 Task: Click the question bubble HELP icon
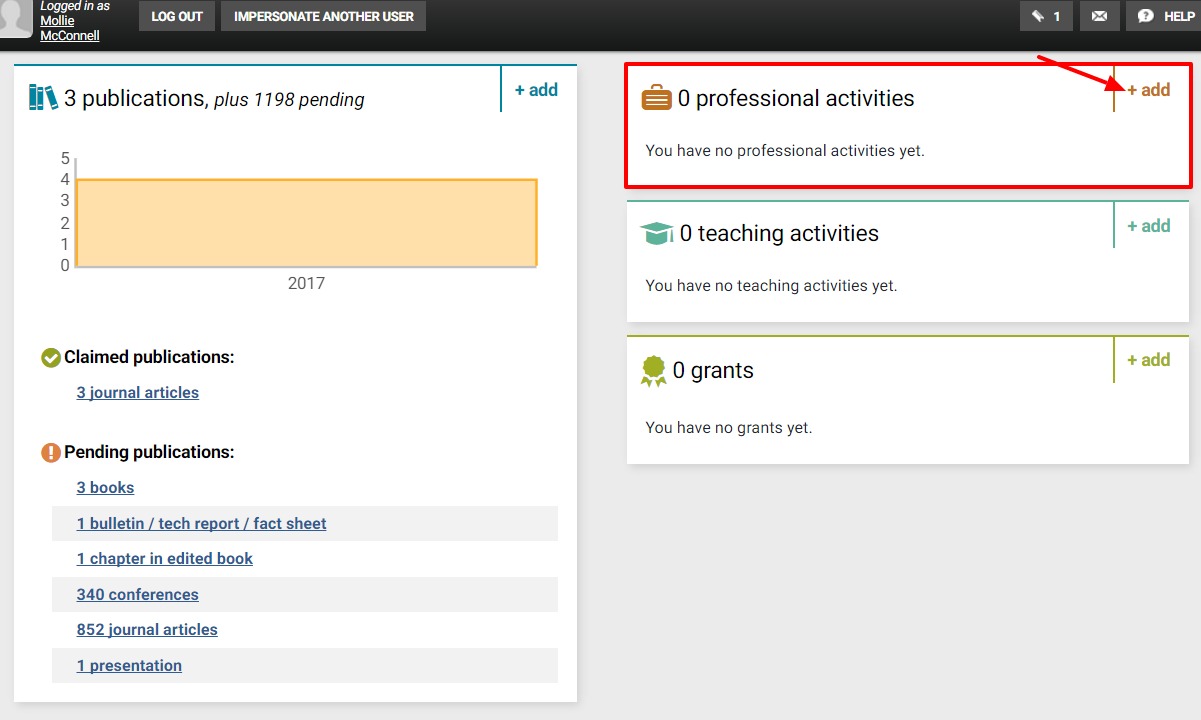1145,16
